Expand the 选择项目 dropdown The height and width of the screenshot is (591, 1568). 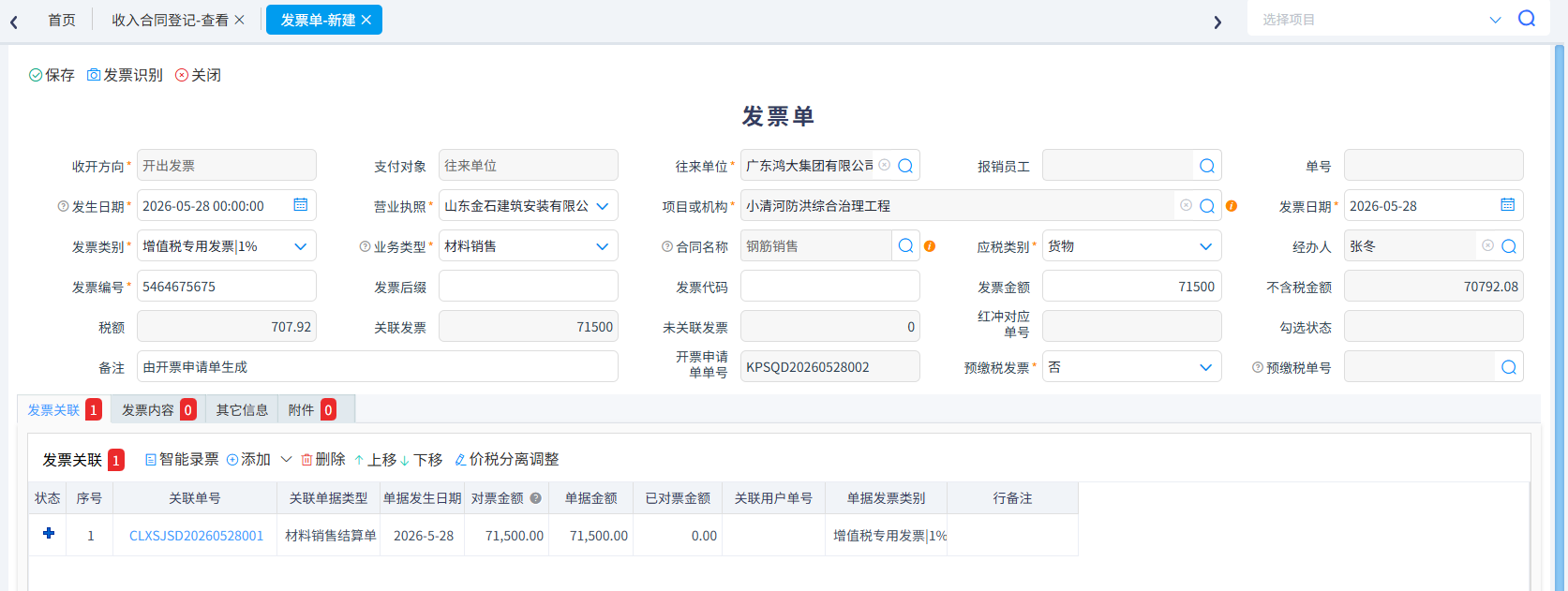(1495, 20)
